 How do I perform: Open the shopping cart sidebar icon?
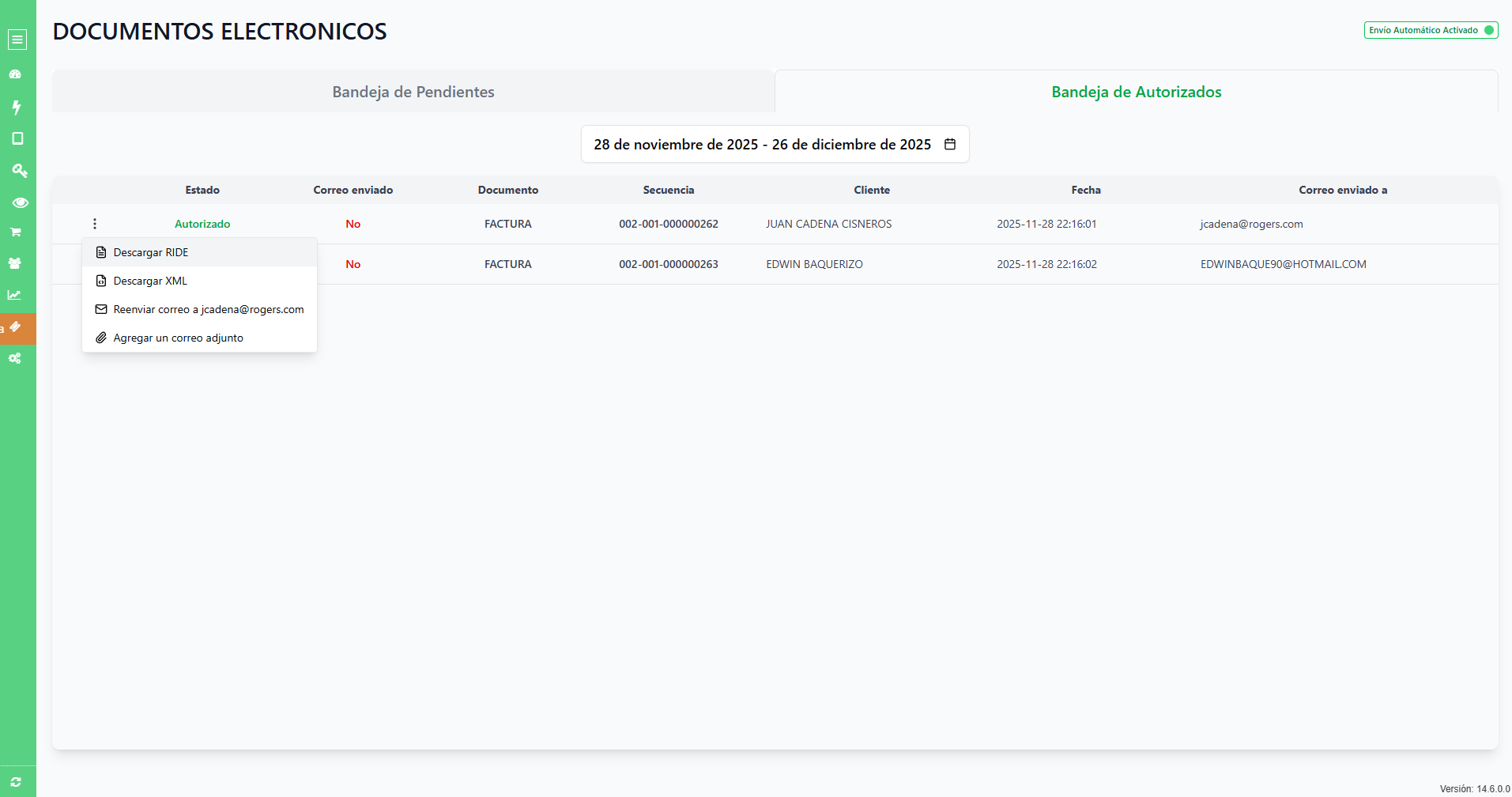pyautogui.click(x=15, y=232)
